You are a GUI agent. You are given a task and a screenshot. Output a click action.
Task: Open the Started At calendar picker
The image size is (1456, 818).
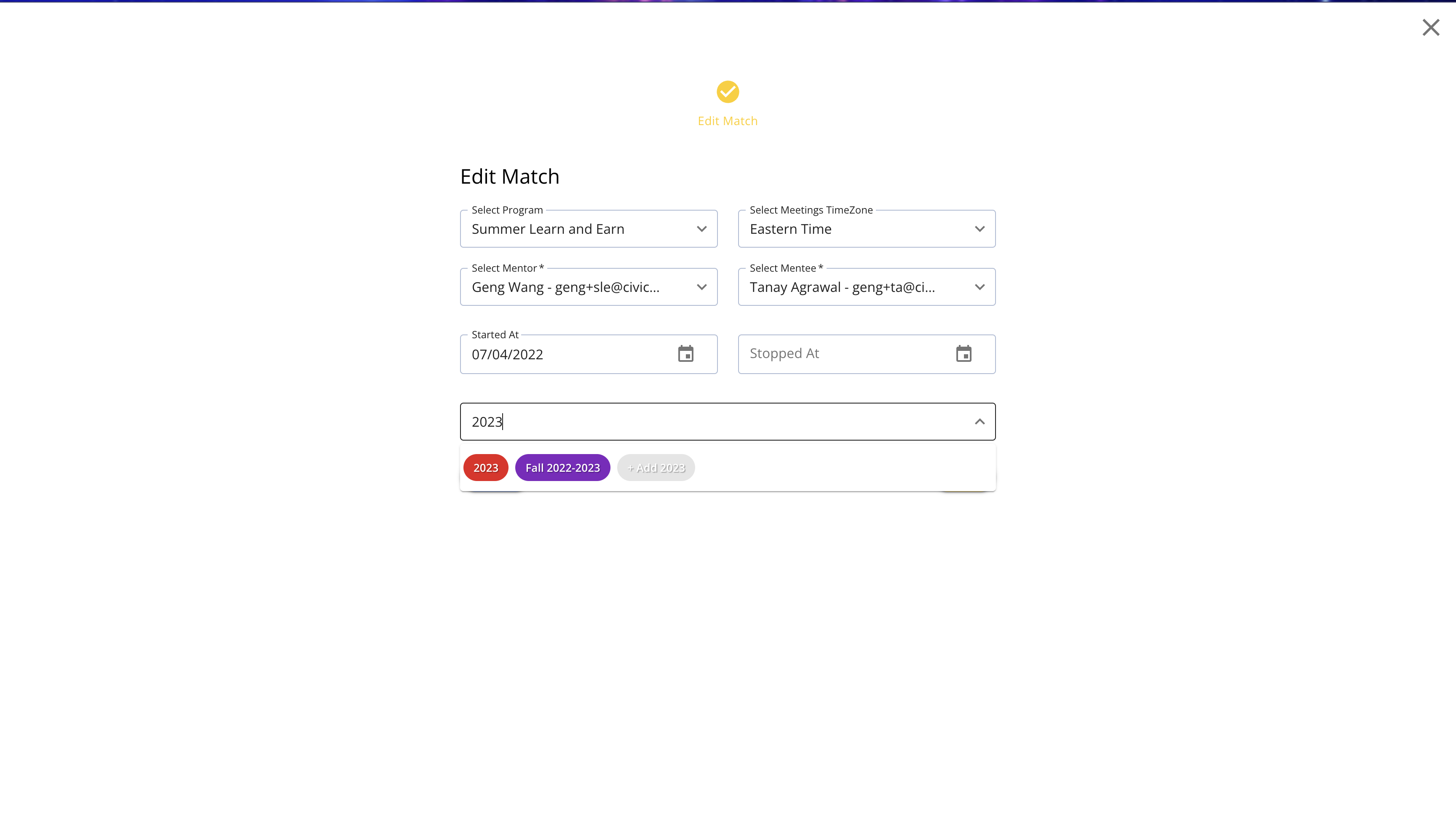[685, 354]
